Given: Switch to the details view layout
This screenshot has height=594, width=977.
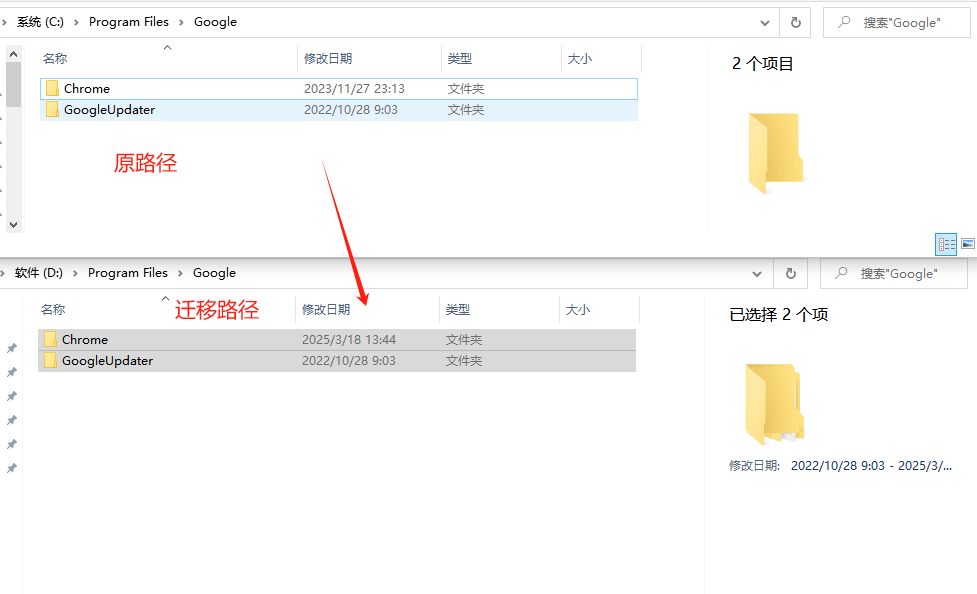Looking at the screenshot, I should point(945,244).
